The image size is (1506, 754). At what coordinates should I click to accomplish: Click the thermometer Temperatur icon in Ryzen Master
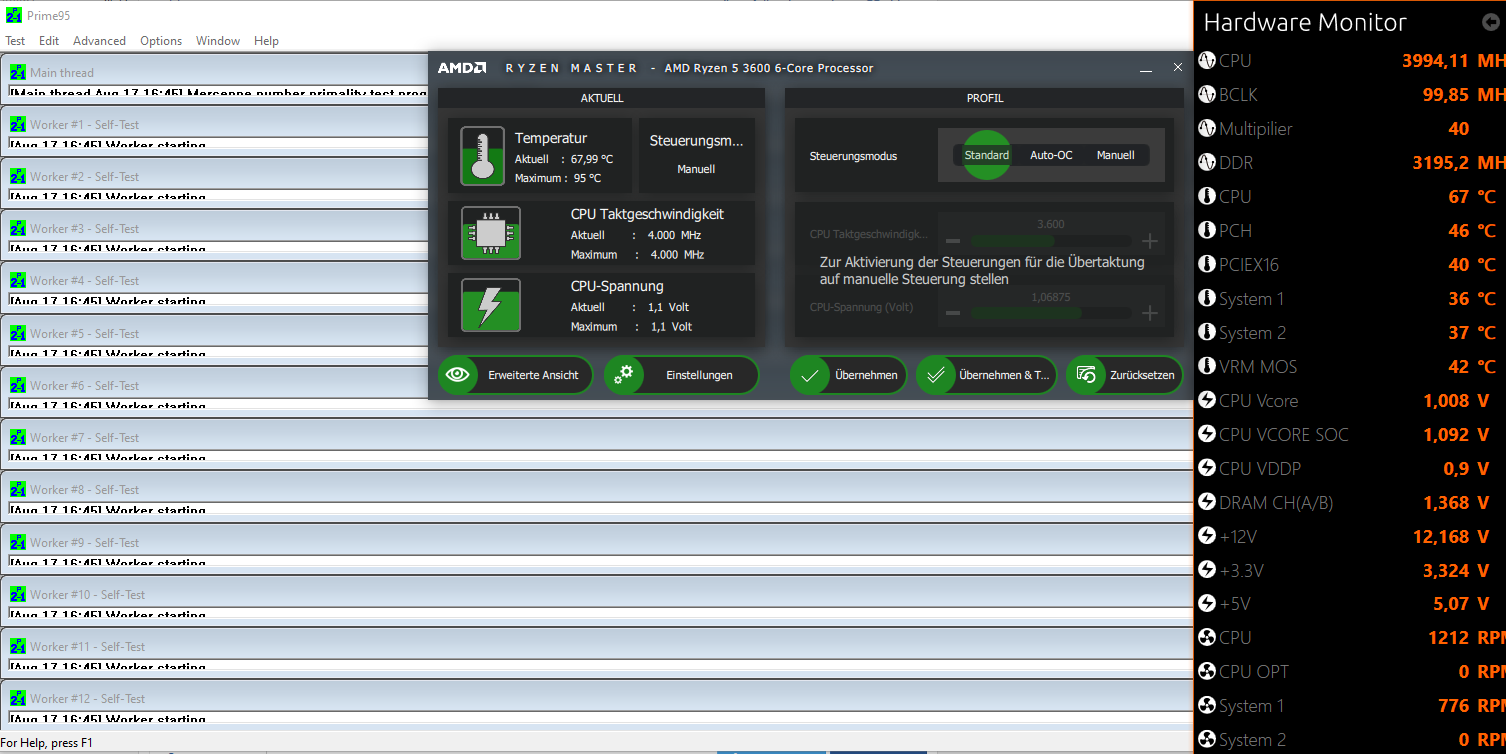pyautogui.click(x=483, y=156)
